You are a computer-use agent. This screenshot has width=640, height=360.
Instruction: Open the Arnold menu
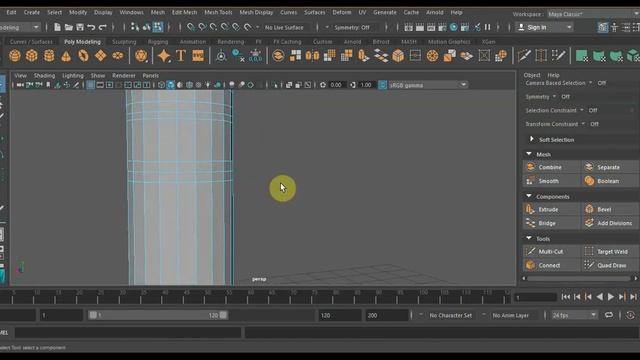tap(434, 12)
